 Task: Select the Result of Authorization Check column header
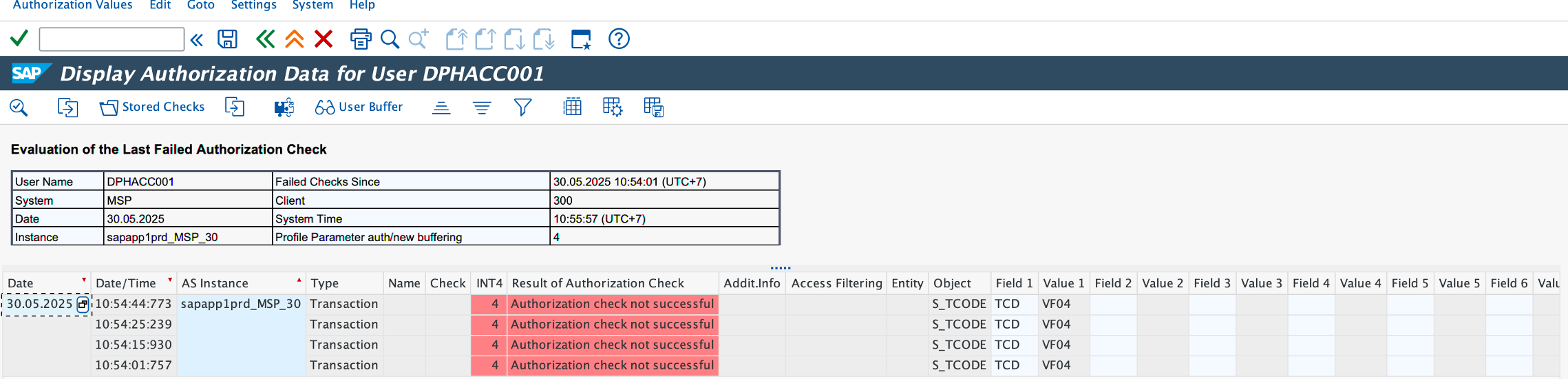598,283
